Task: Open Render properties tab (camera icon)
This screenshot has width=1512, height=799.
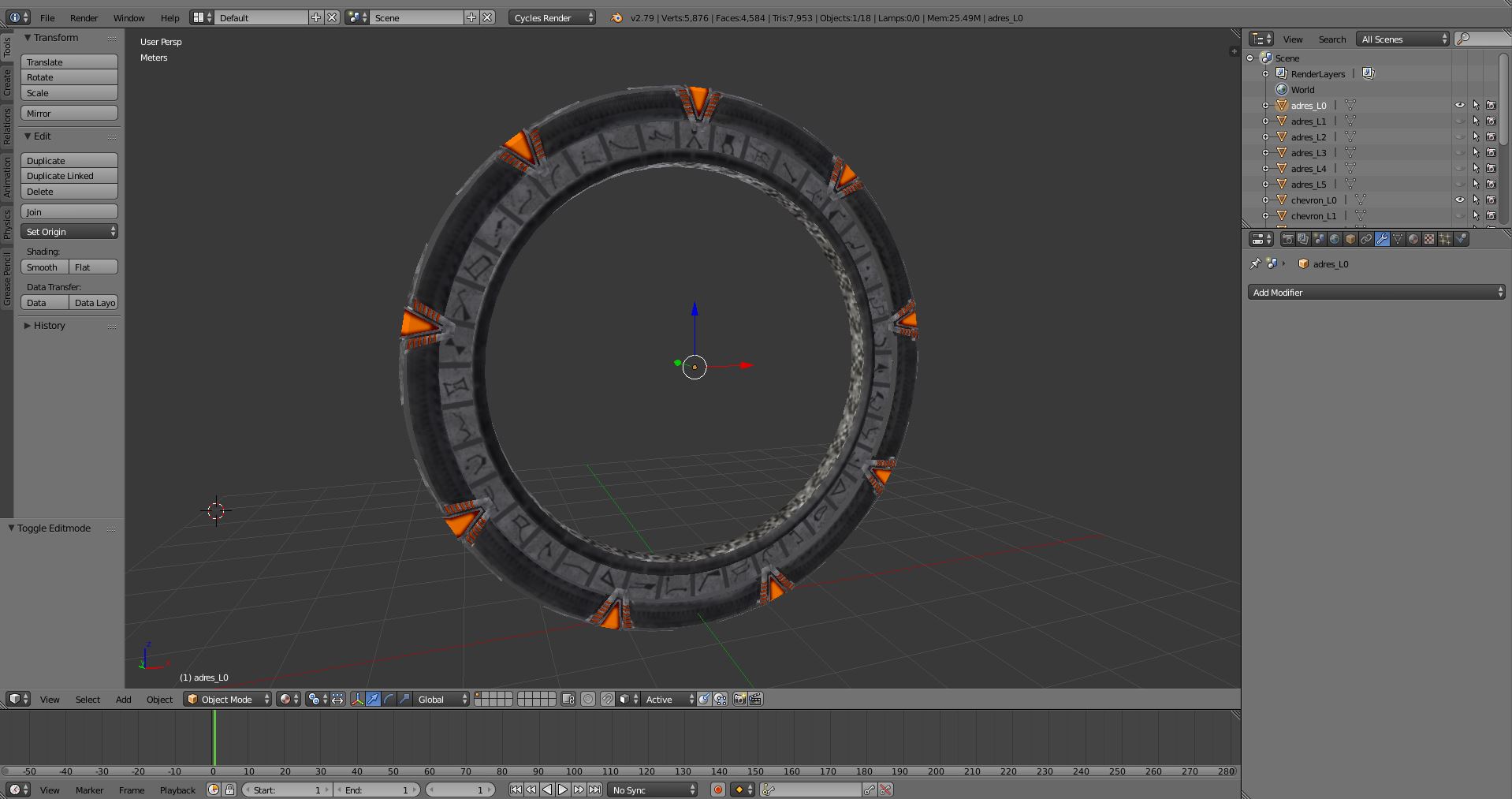Action: 1288,239
